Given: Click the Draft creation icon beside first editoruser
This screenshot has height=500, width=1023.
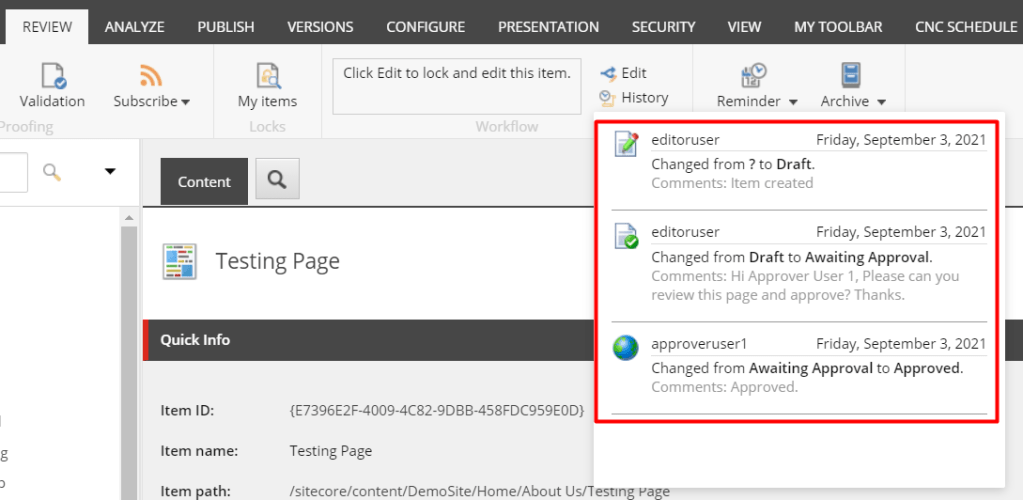Looking at the screenshot, I should [626, 143].
